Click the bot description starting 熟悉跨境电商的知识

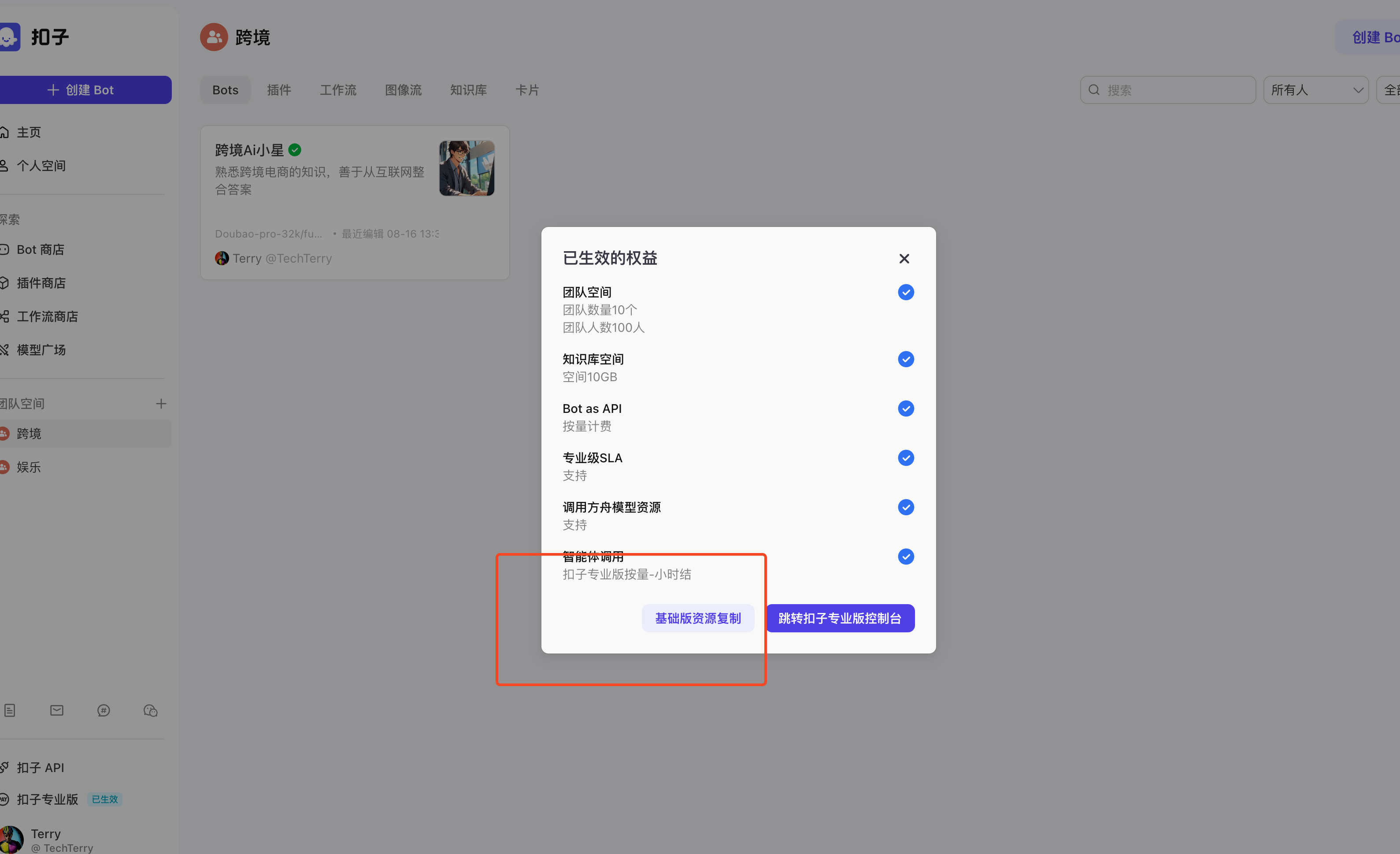point(319,181)
